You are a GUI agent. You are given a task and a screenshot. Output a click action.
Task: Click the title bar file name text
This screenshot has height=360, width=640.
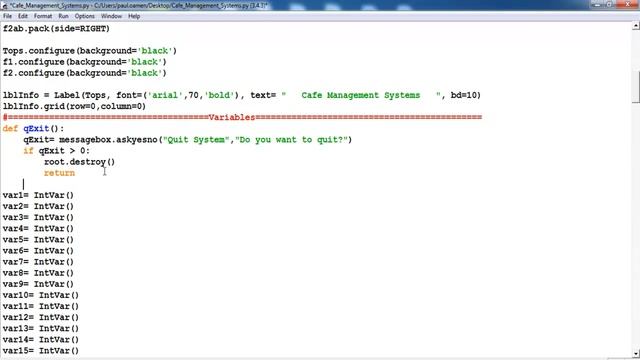[138, 6]
